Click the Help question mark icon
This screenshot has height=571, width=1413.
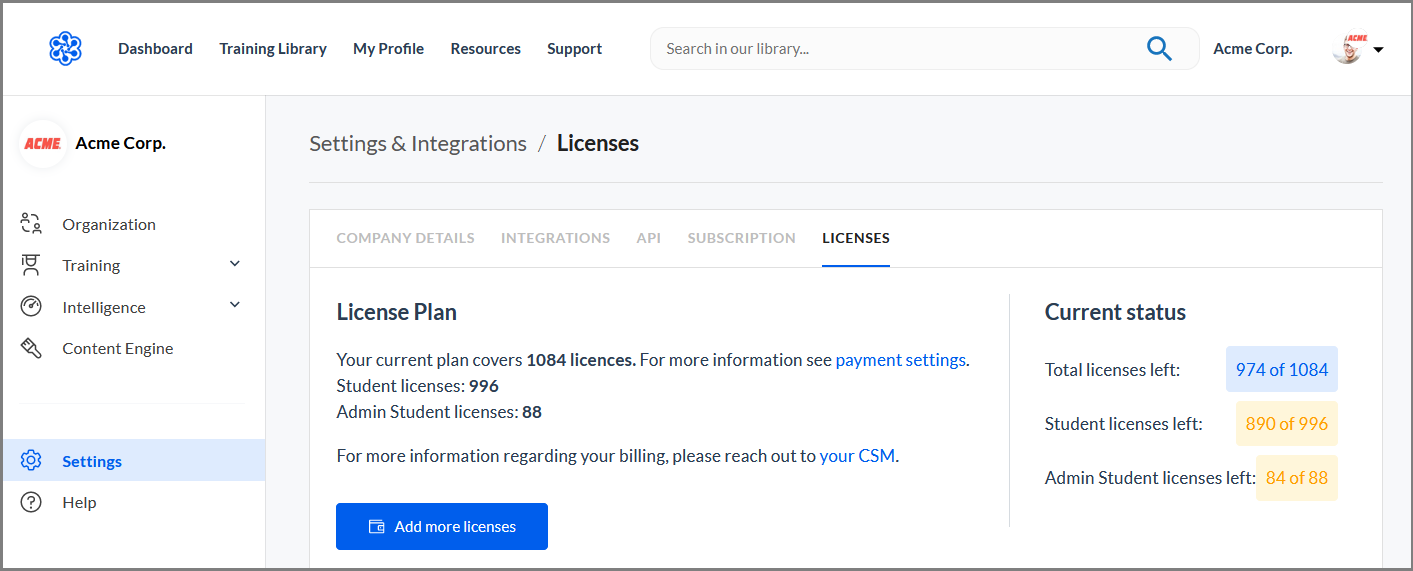coord(31,502)
